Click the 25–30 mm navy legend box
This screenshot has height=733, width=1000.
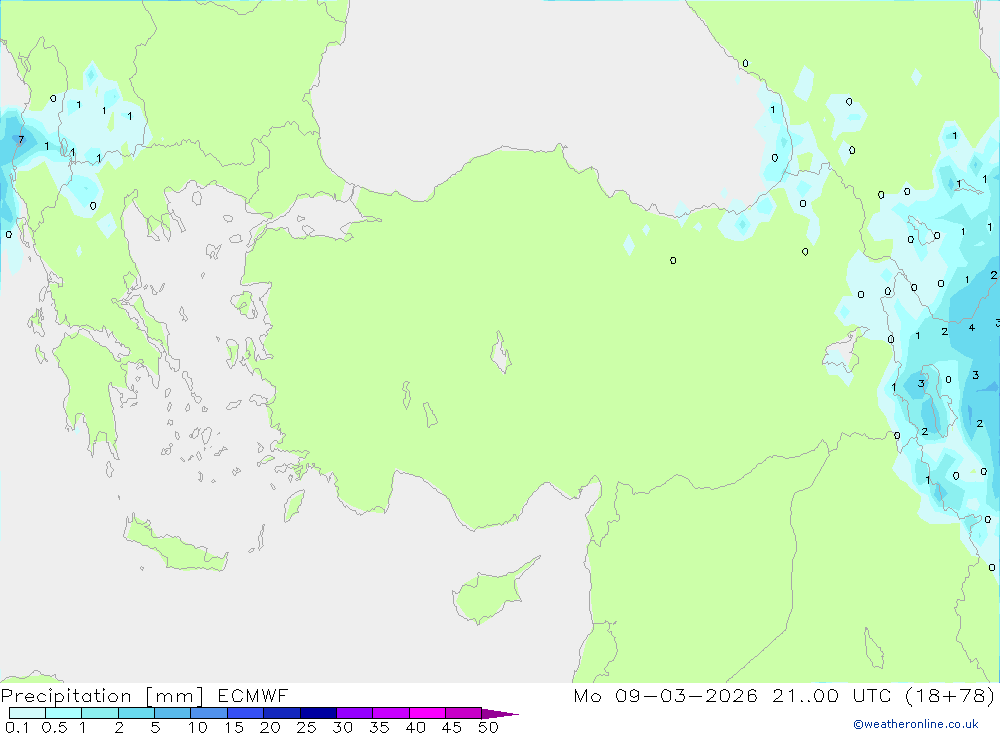pos(318,713)
